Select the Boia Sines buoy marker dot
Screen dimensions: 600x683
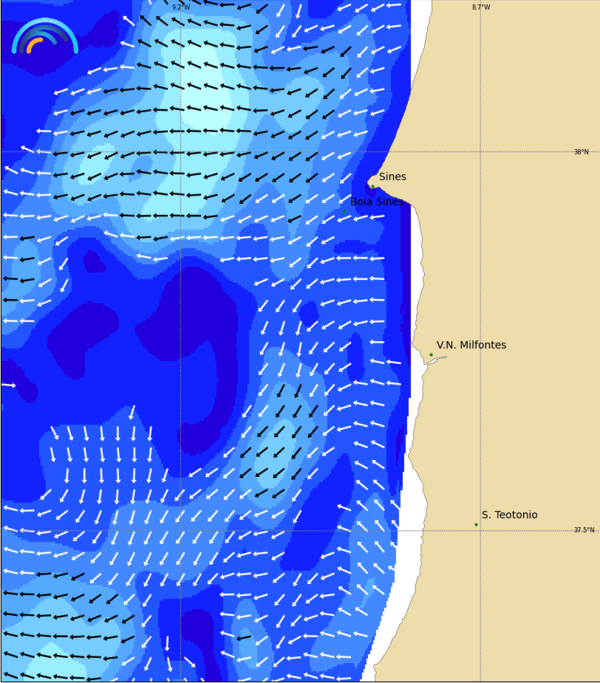pyautogui.click(x=344, y=211)
